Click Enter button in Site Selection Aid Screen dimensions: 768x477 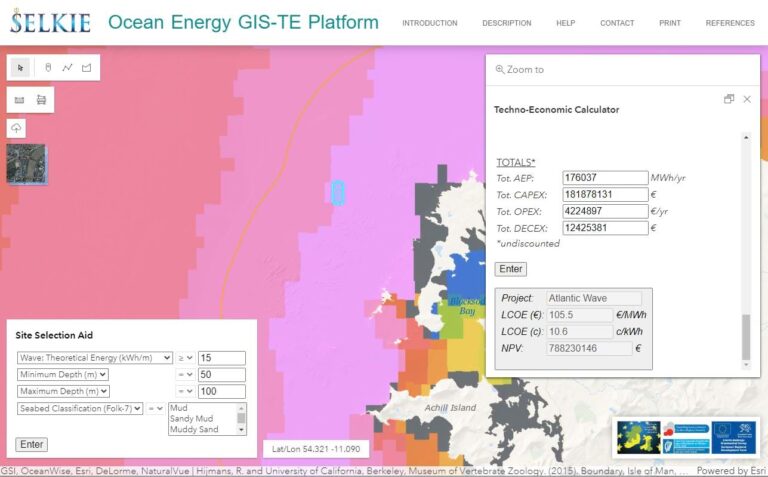tap(31, 445)
